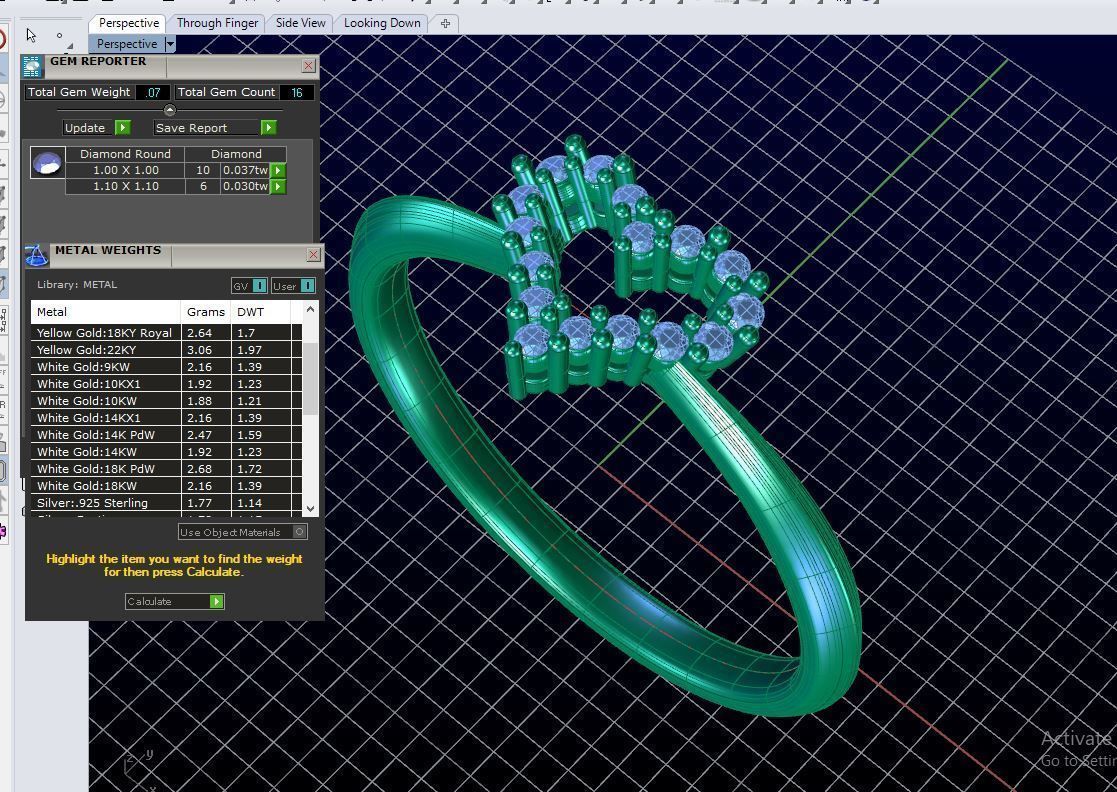Sort by the Grams column header
The image size is (1117, 792).
pos(206,312)
